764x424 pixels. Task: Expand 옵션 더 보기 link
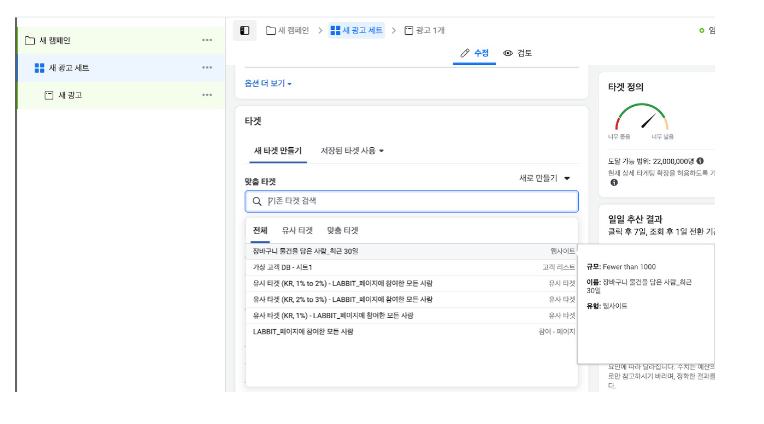[268, 83]
